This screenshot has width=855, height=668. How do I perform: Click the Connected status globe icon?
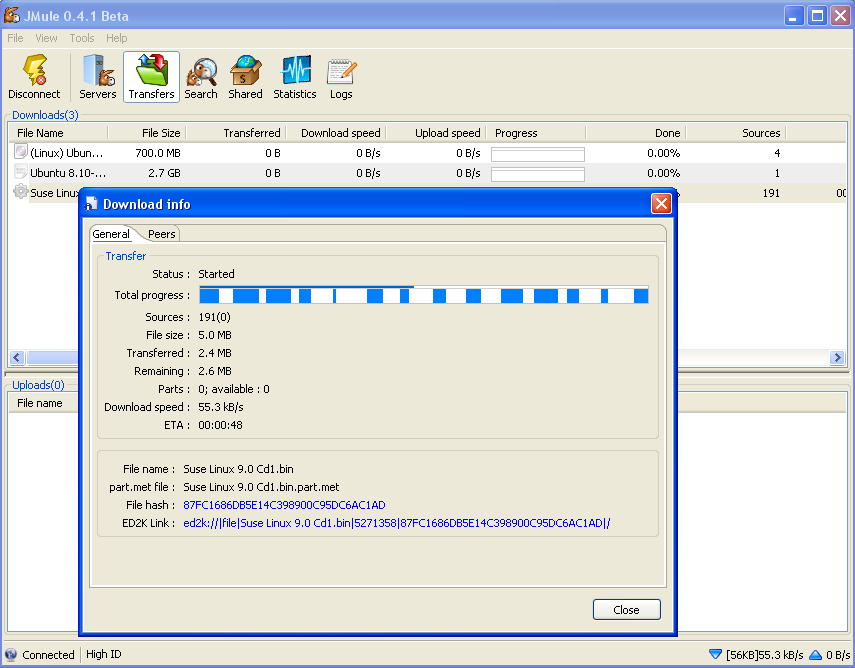click(x=11, y=655)
